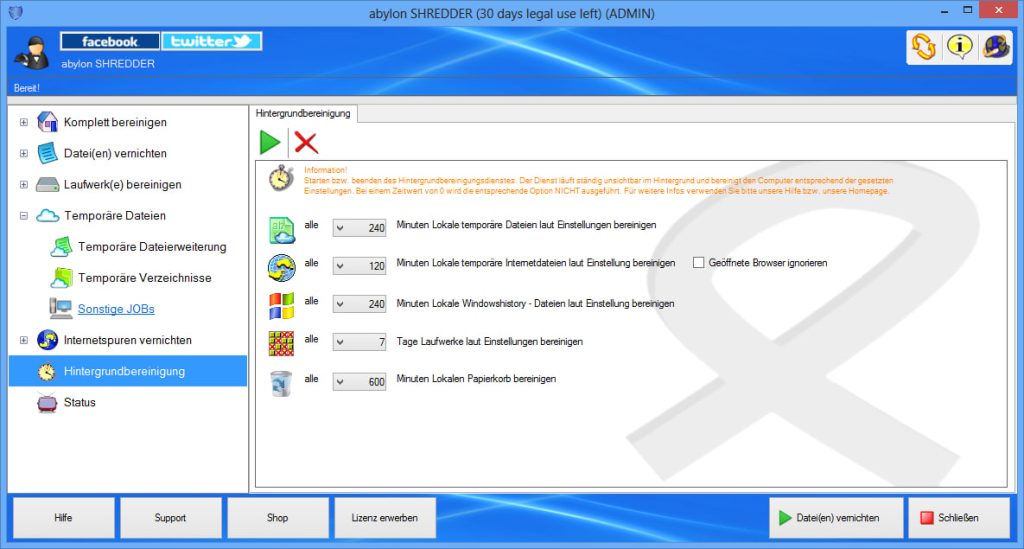Click the Temporäre Dateien cloud icon
The width and height of the screenshot is (1024, 549).
(48, 215)
